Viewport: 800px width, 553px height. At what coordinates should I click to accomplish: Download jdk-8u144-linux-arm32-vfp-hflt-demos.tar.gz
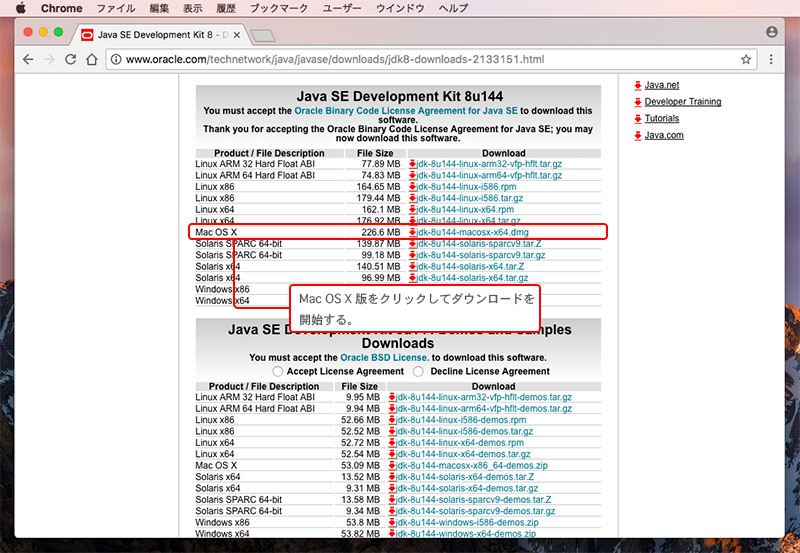484,397
